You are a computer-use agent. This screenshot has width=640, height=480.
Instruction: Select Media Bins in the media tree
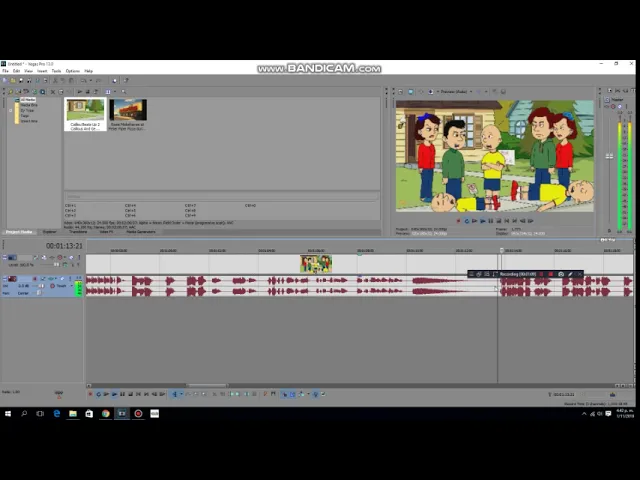pos(29,105)
